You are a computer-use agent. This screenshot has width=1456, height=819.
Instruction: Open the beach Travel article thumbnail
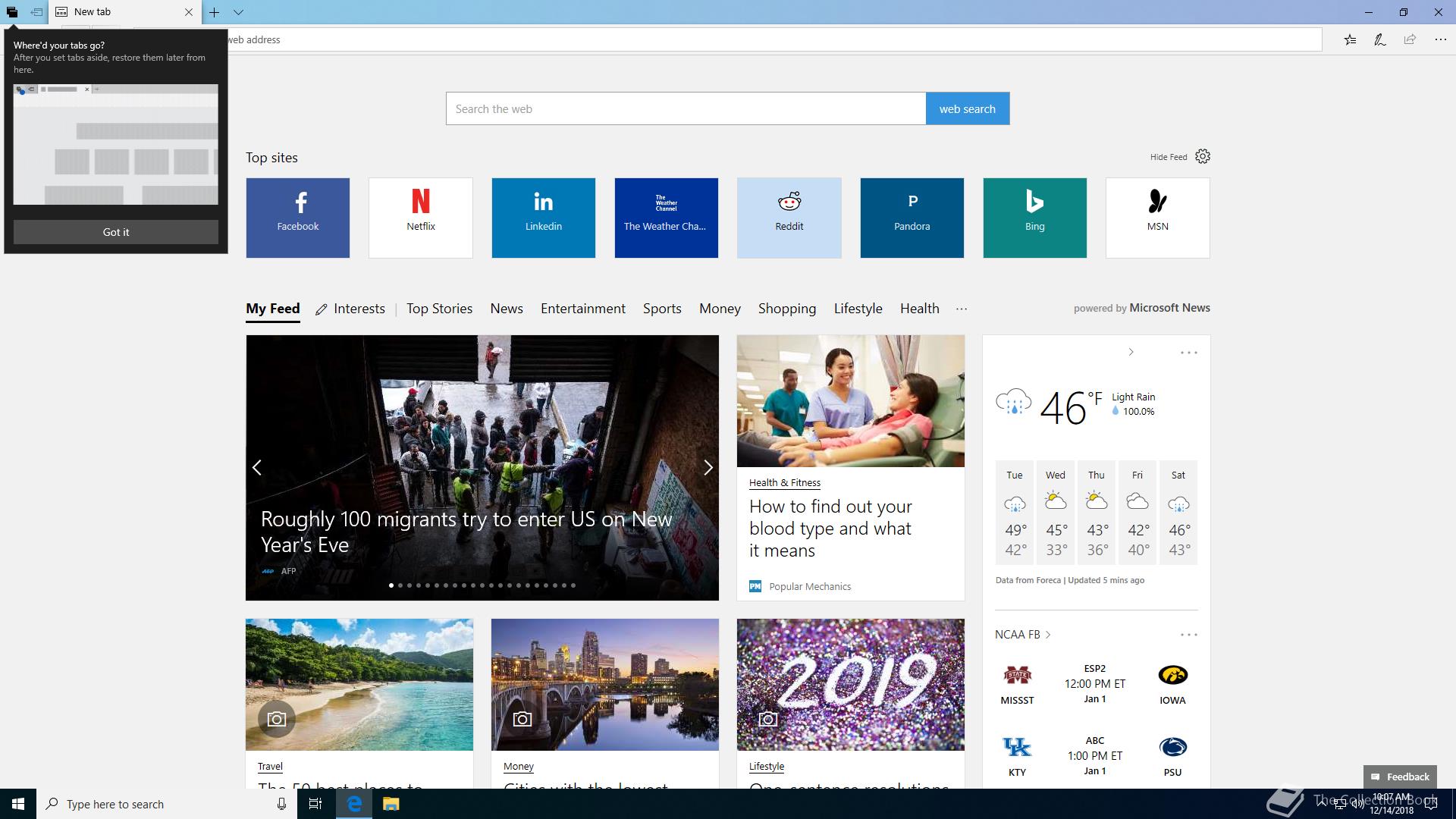[x=359, y=685]
